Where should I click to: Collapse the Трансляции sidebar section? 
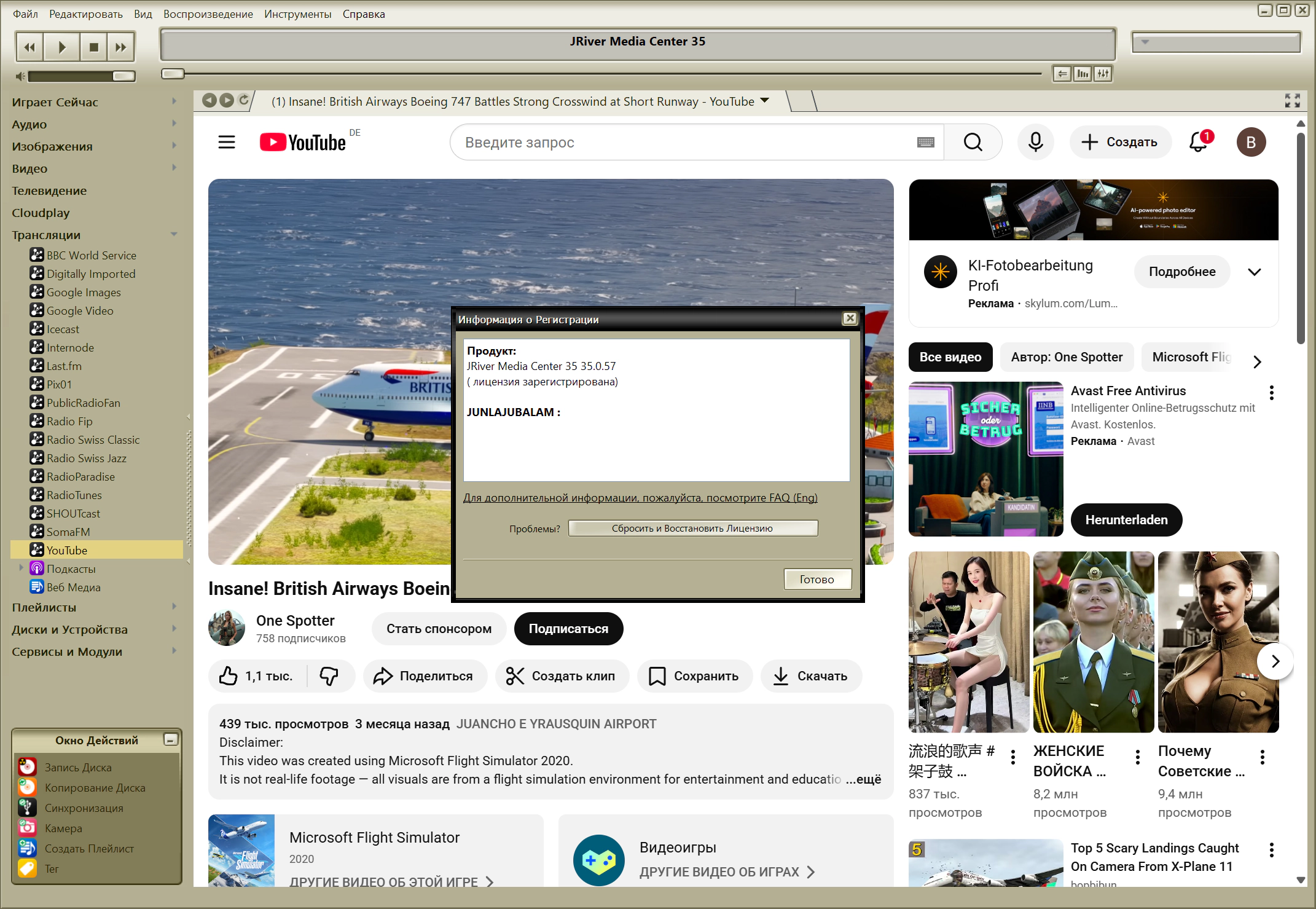174,235
